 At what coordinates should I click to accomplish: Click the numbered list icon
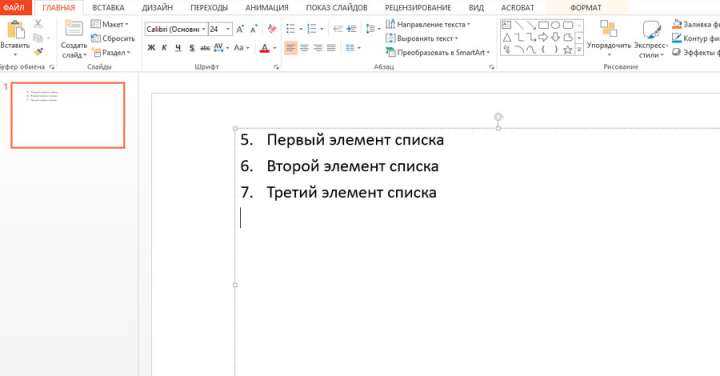click(312, 29)
